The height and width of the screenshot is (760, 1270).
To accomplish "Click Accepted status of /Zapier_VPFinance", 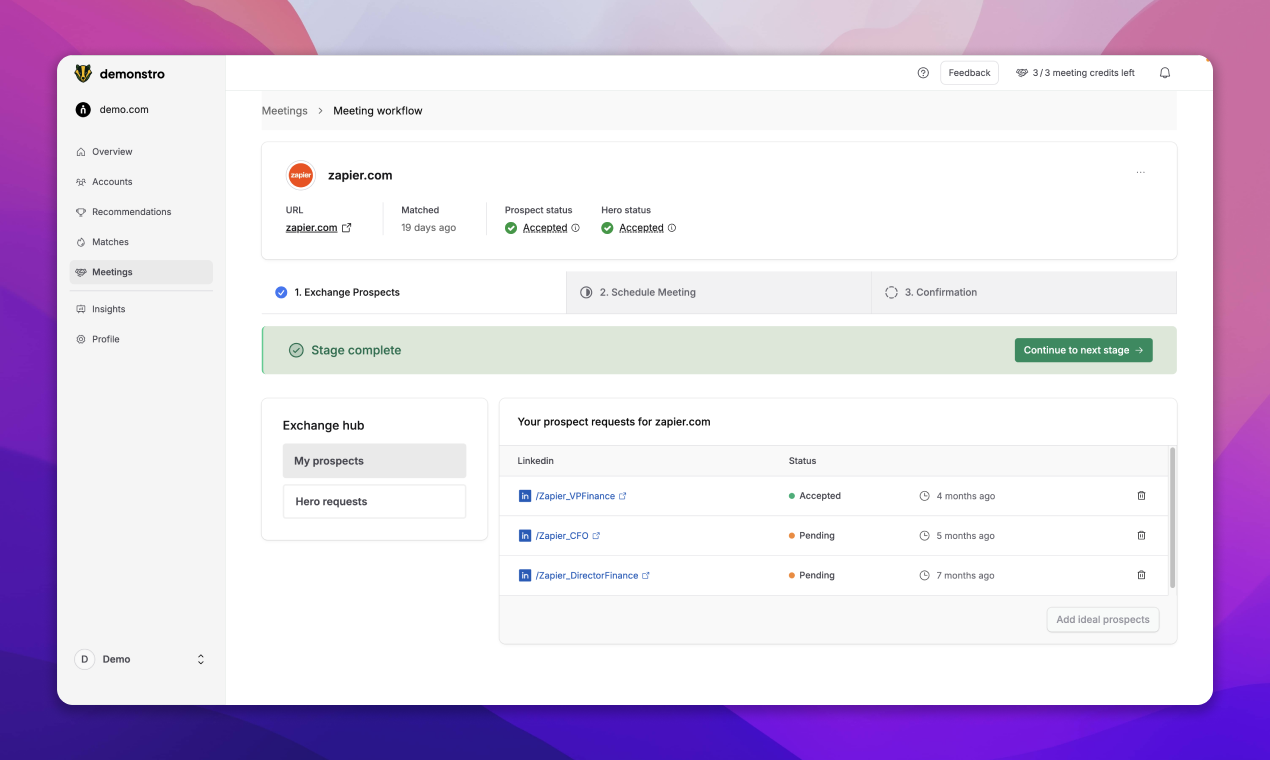I will tap(815, 496).
